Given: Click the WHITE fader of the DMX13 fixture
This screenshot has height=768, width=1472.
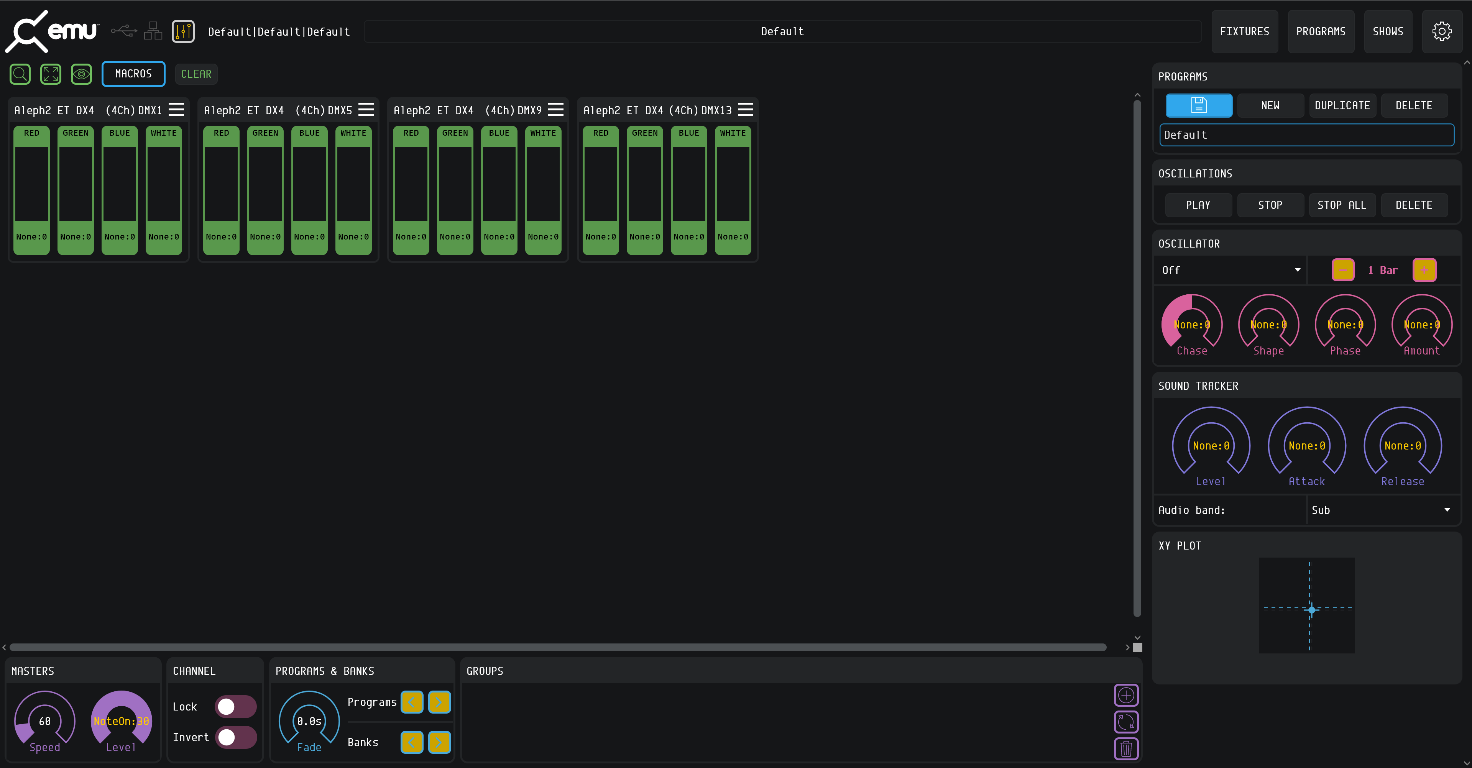Looking at the screenshot, I should pos(733,190).
